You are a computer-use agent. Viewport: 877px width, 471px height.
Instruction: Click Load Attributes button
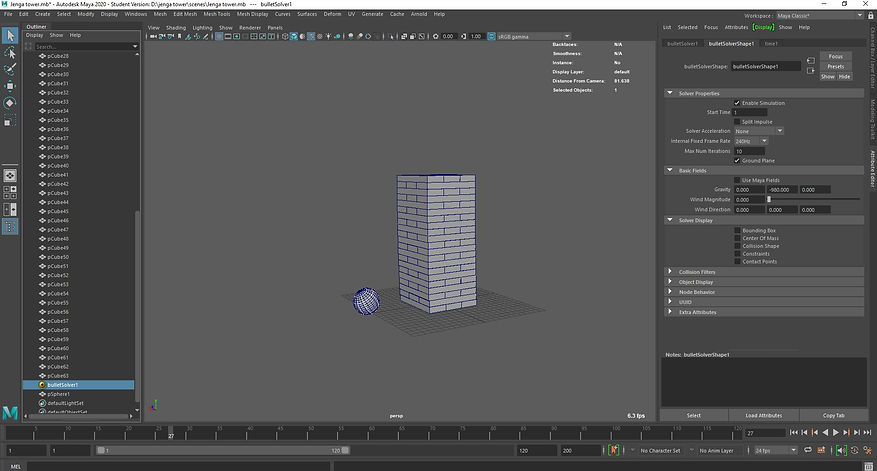pyautogui.click(x=763, y=416)
